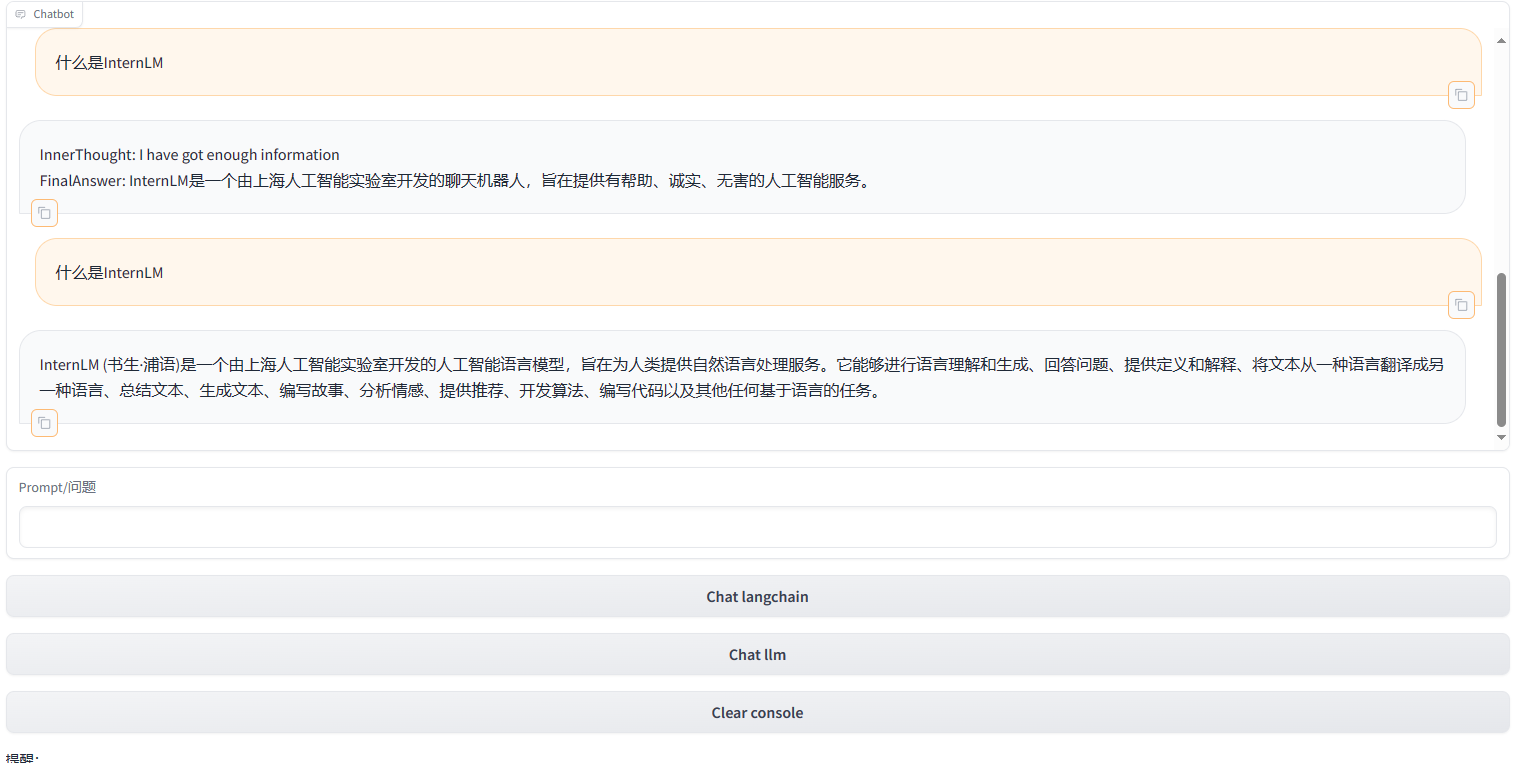Click the 'InternLM (书生·浦语)是一个' response text
This screenshot has height=763, width=1535.
(x=742, y=378)
